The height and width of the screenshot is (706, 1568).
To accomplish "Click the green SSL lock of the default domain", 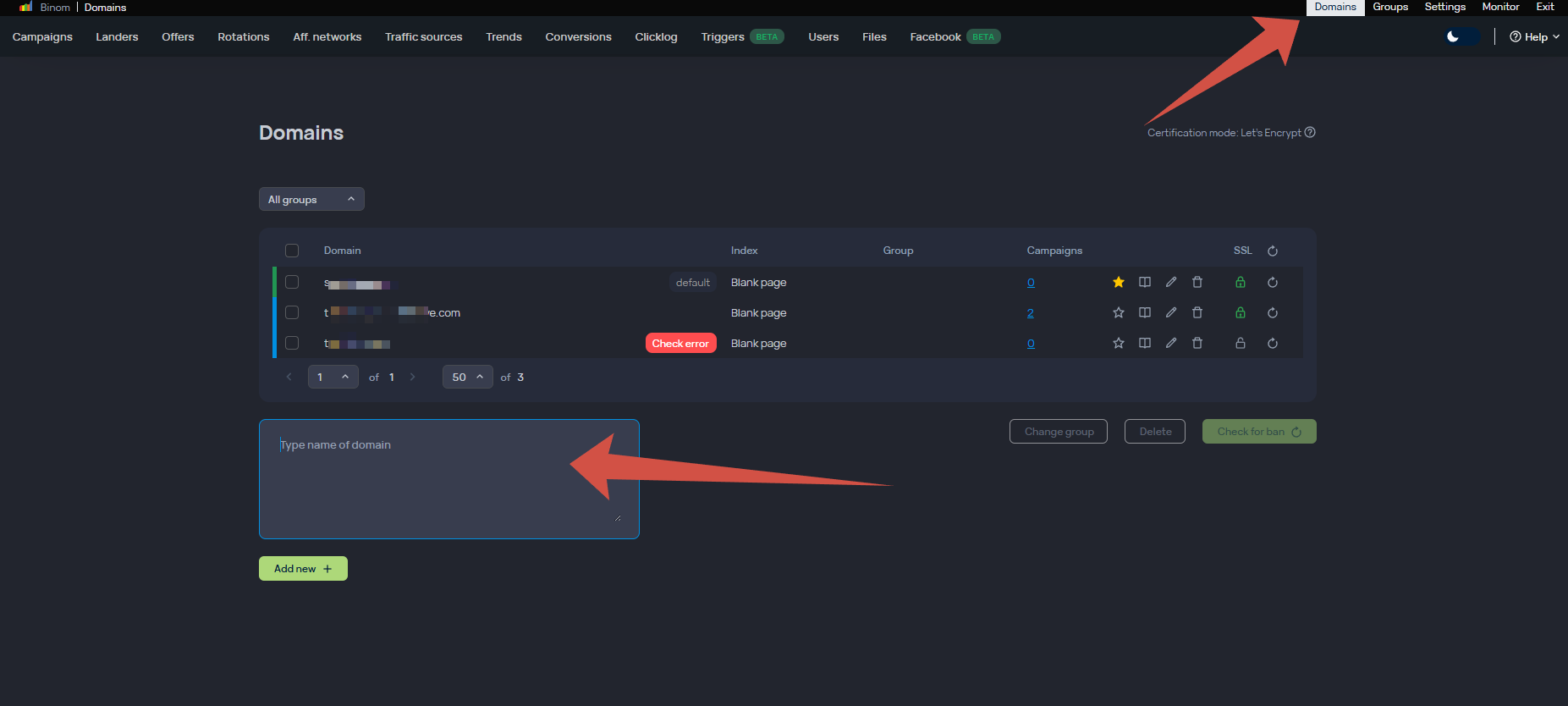I will [x=1241, y=282].
